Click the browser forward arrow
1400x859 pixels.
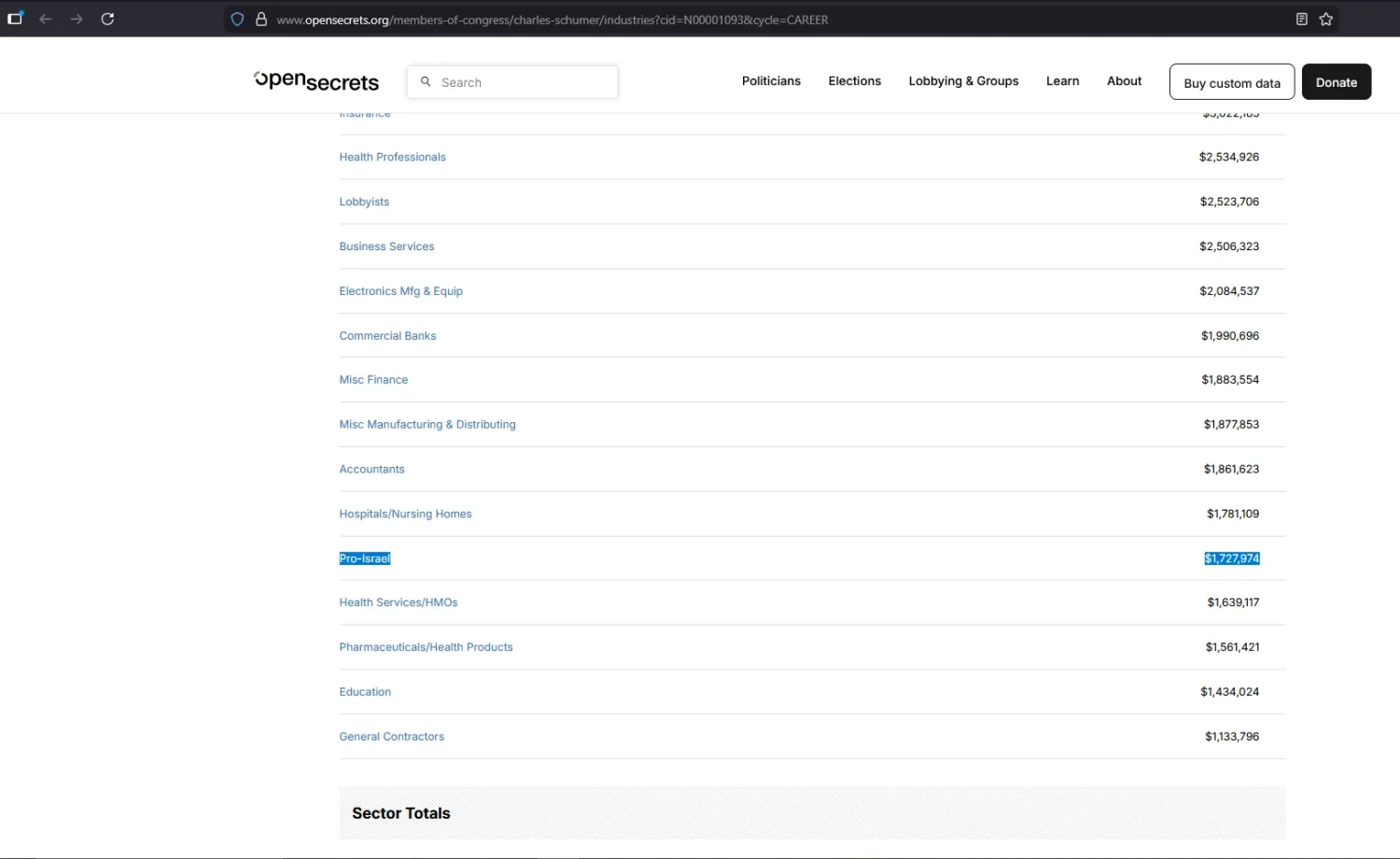point(77,19)
